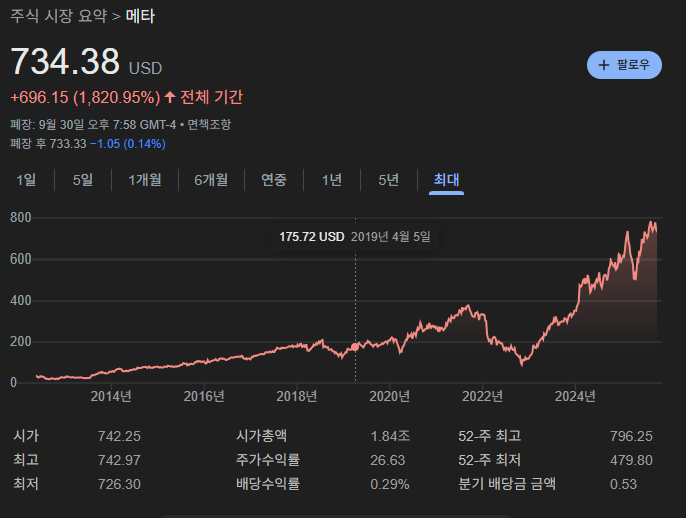The width and height of the screenshot is (686, 518).
Task: Click the 2020년 x-axis label
Action: point(389,396)
